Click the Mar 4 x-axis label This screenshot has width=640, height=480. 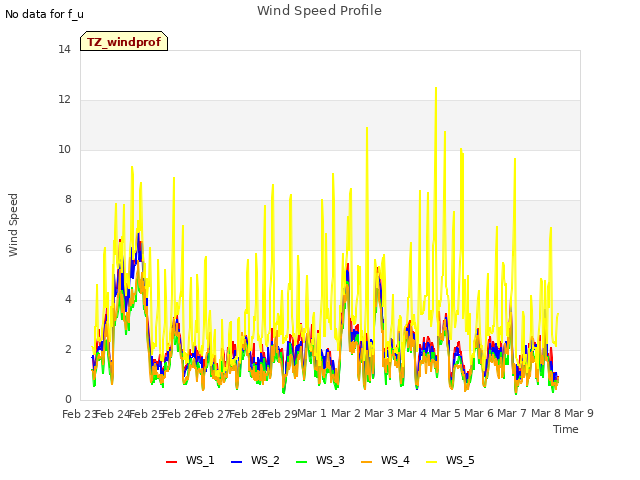point(412,413)
